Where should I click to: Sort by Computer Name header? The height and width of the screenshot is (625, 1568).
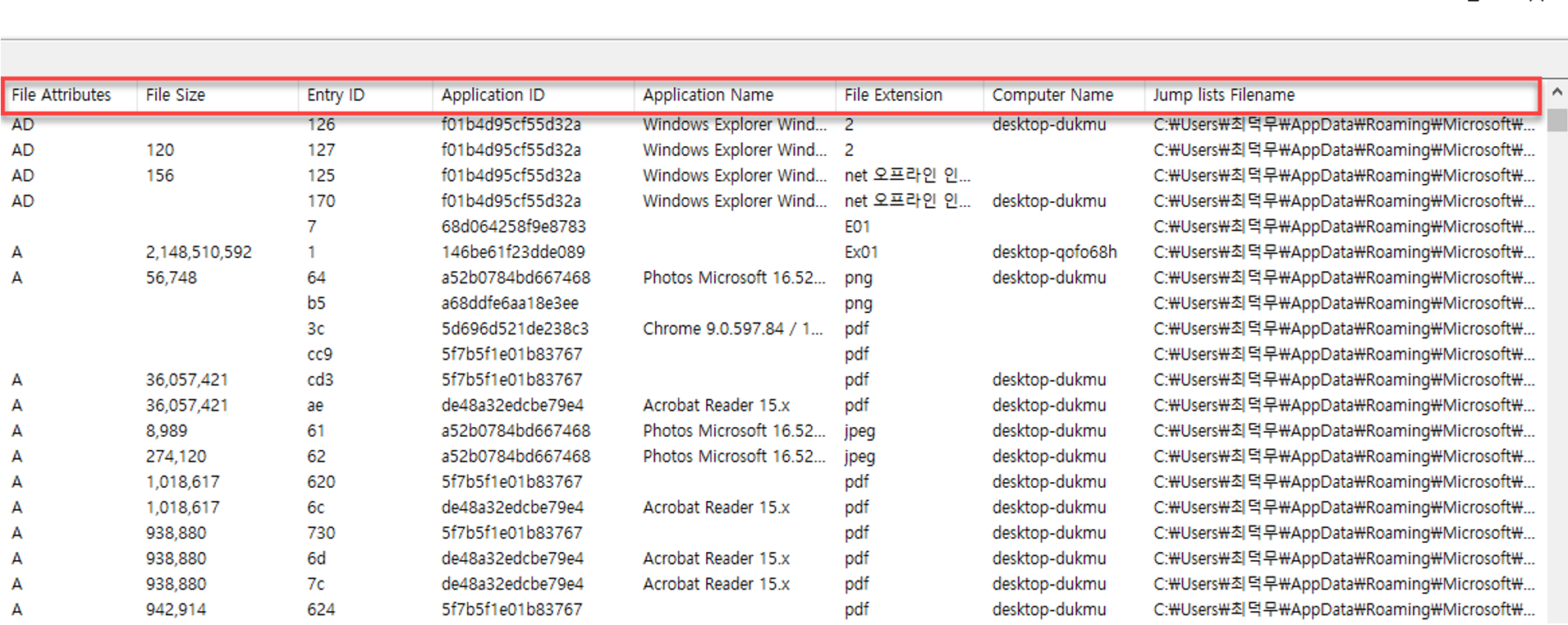click(x=1052, y=95)
